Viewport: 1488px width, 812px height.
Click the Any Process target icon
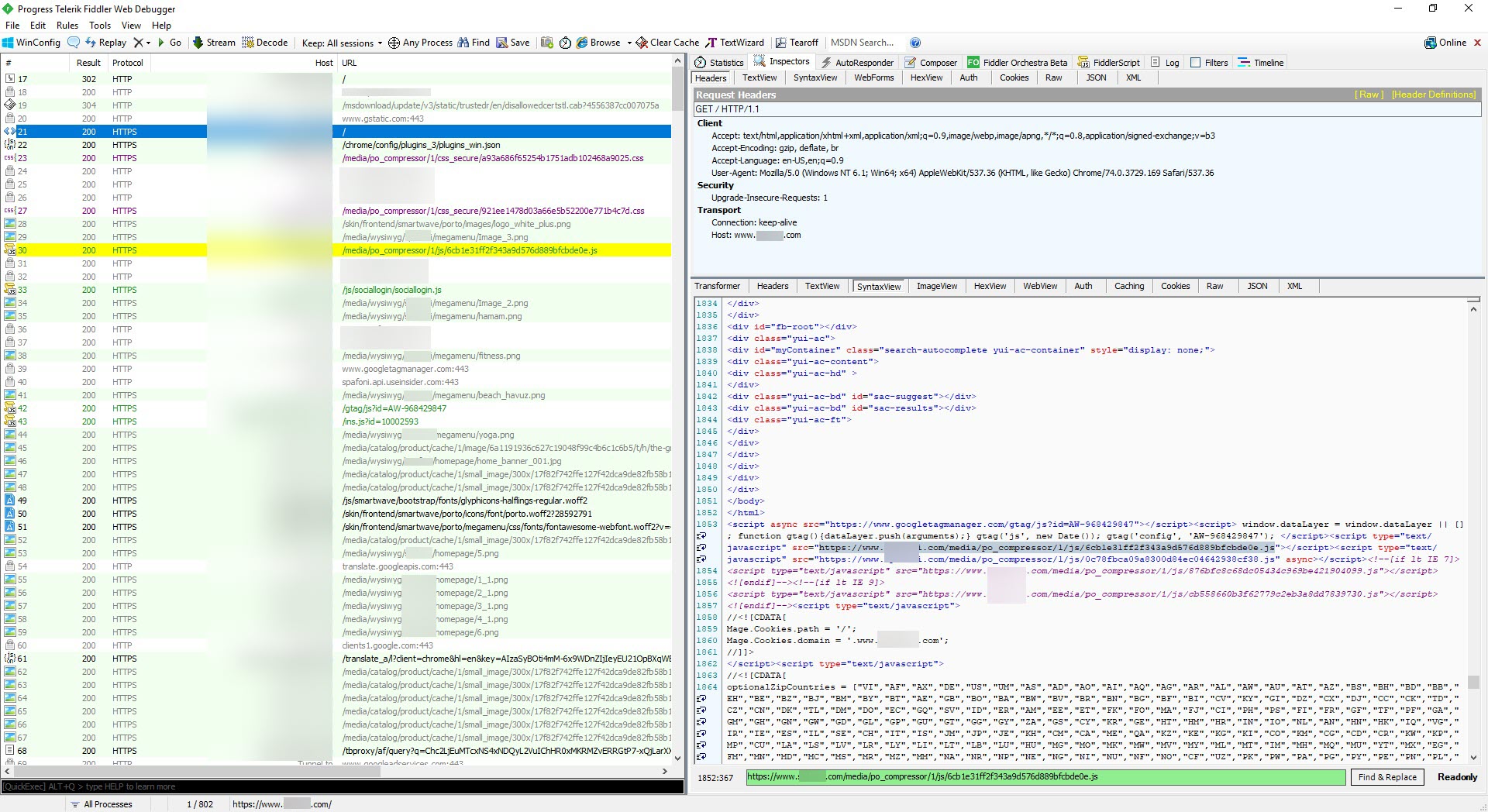point(394,43)
